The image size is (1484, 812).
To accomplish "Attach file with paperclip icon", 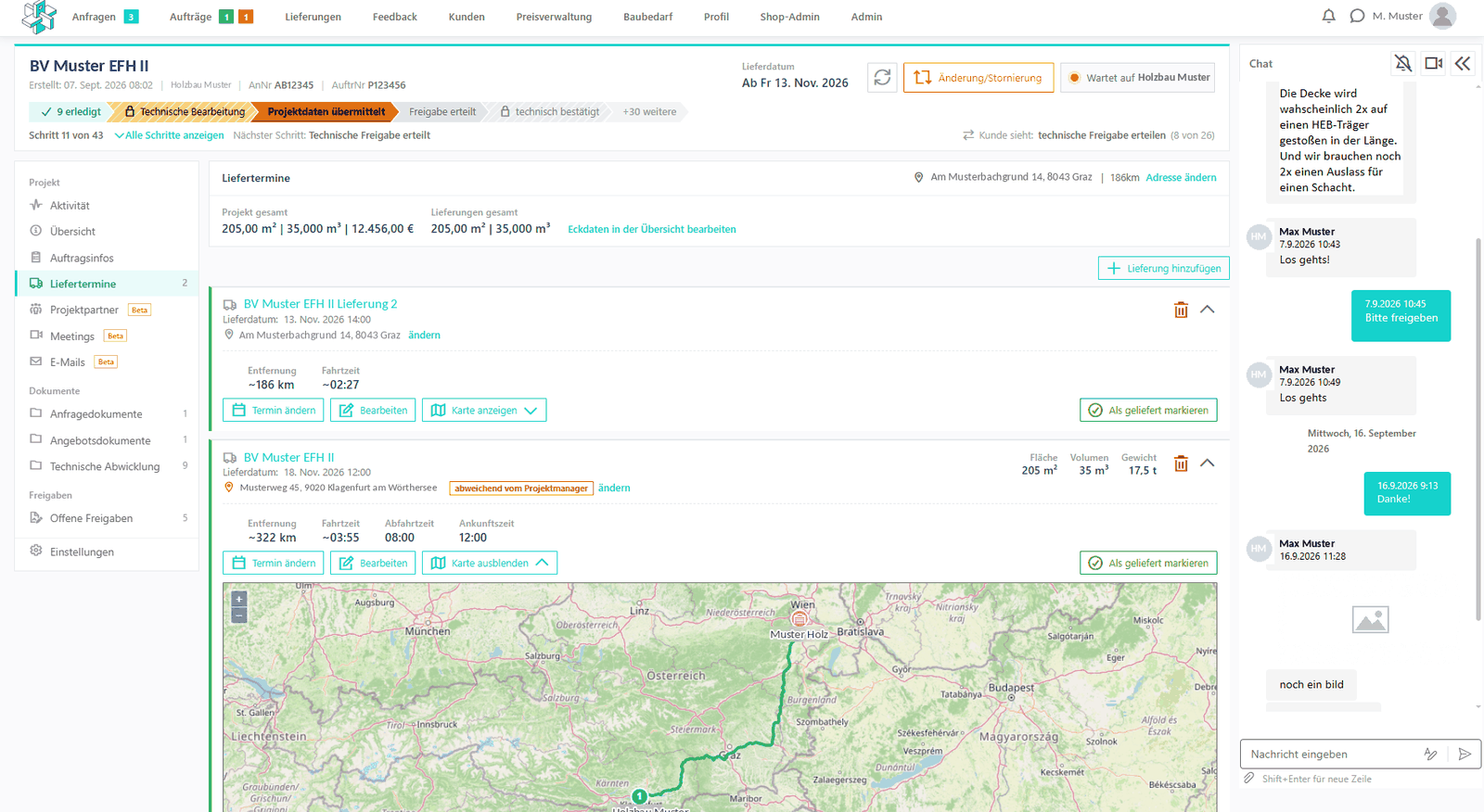I will tap(1249, 779).
